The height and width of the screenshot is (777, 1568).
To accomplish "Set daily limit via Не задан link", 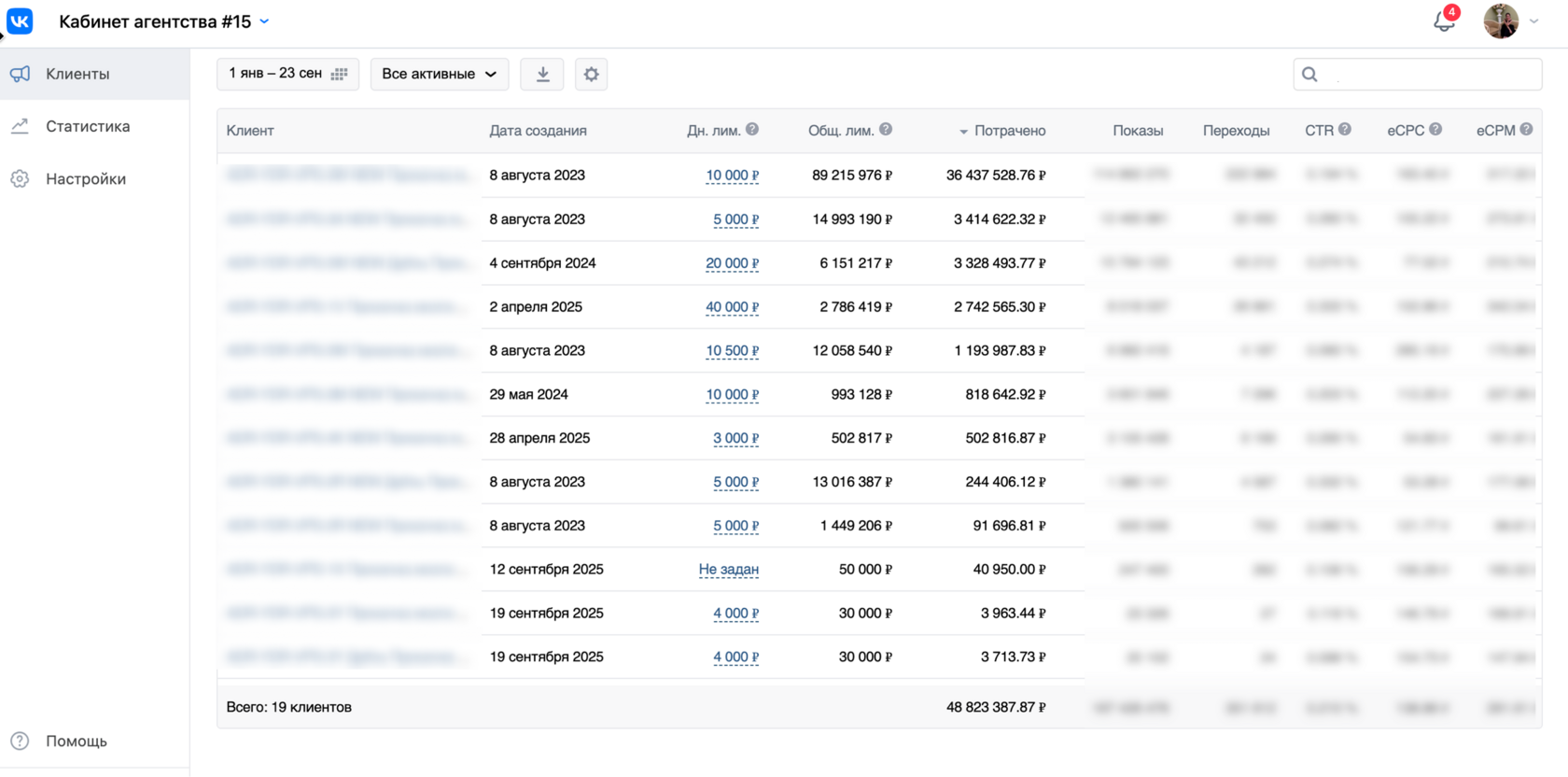I will coord(728,570).
